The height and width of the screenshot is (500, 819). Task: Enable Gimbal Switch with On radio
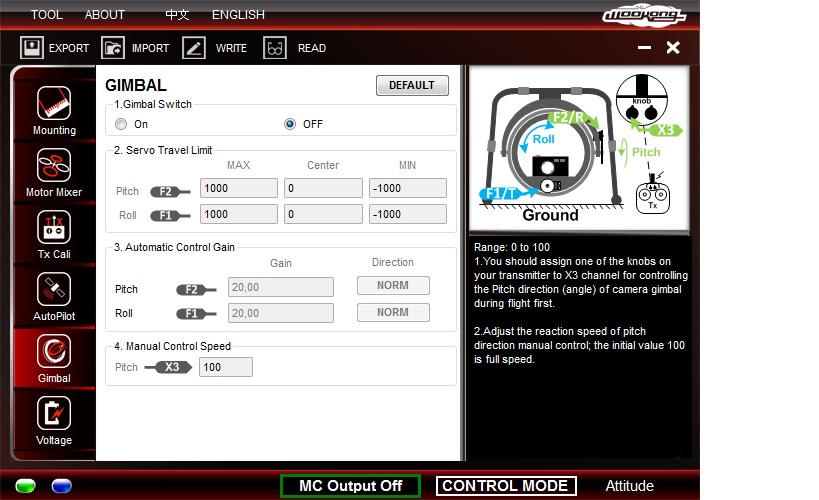(121, 125)
